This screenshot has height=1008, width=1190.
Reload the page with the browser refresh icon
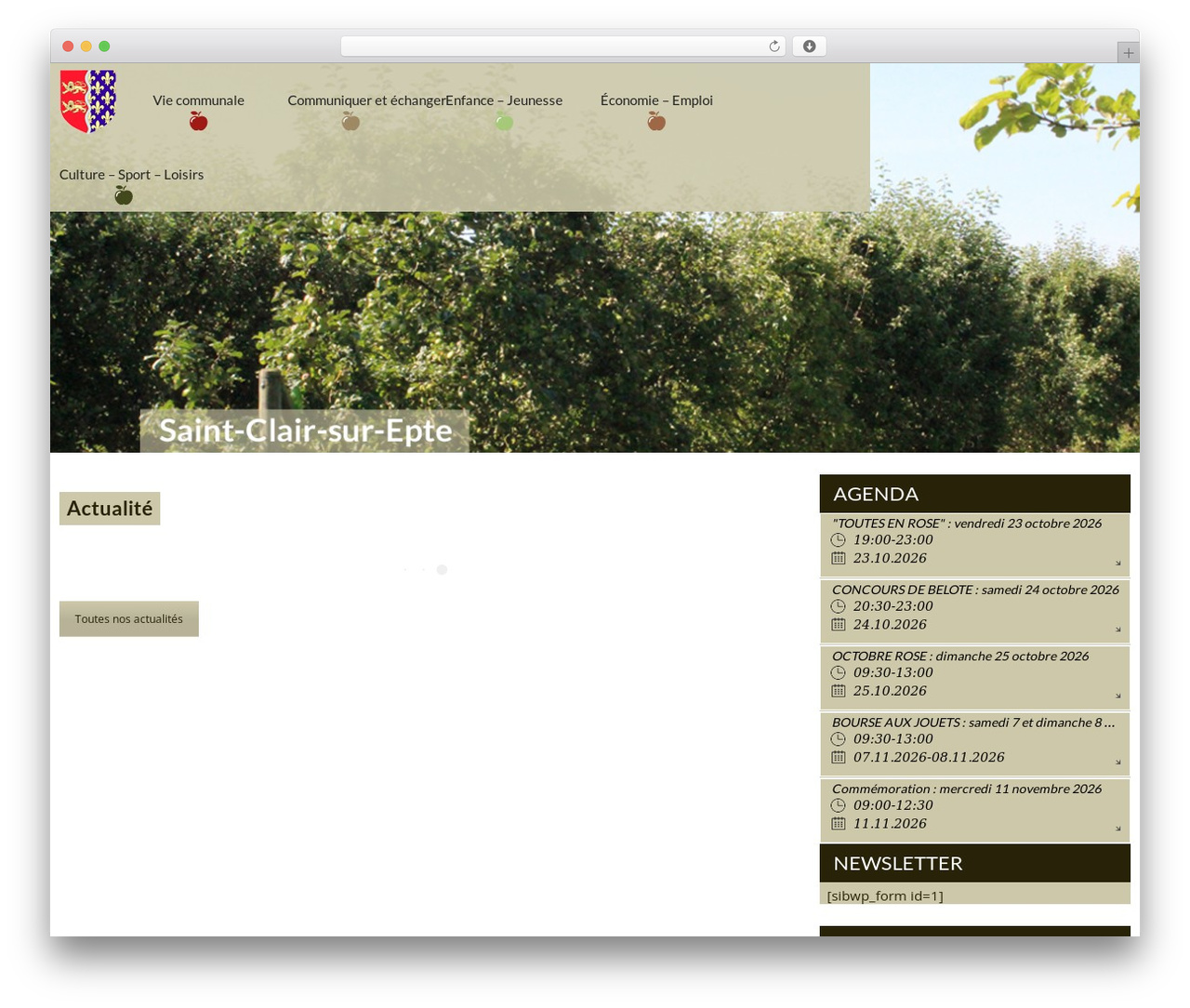773,46
